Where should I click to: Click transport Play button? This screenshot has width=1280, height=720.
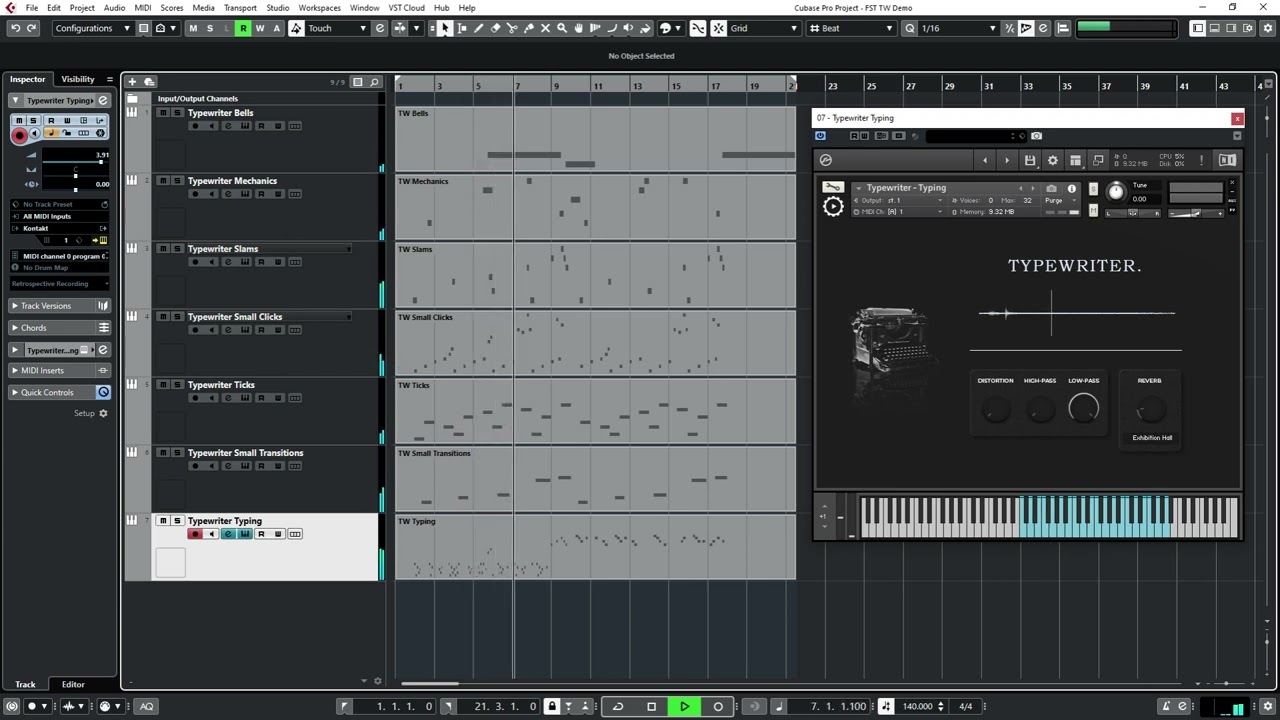[x=684, y=706]
